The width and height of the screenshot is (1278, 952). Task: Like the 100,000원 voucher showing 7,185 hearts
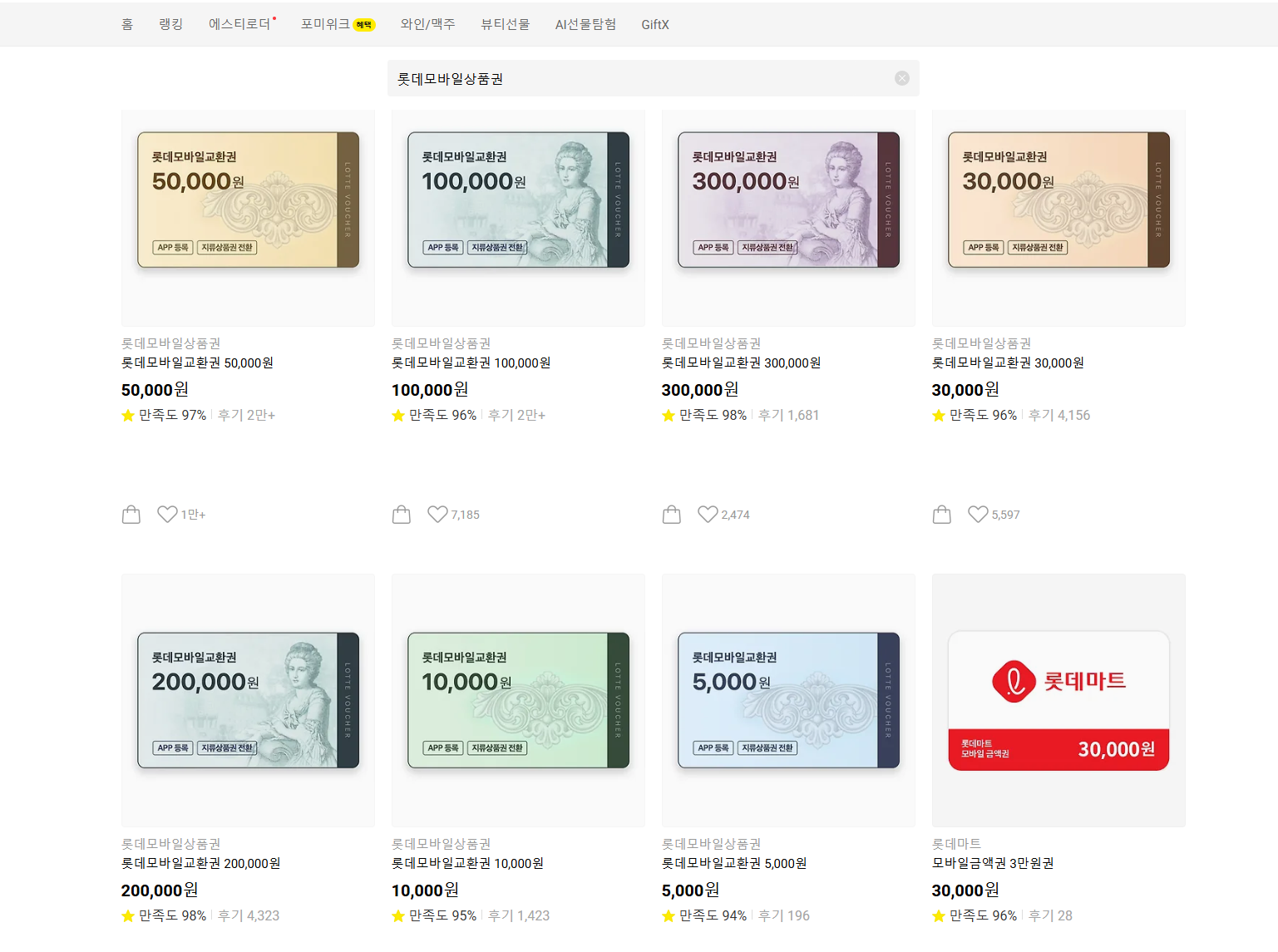click(437, 515)
